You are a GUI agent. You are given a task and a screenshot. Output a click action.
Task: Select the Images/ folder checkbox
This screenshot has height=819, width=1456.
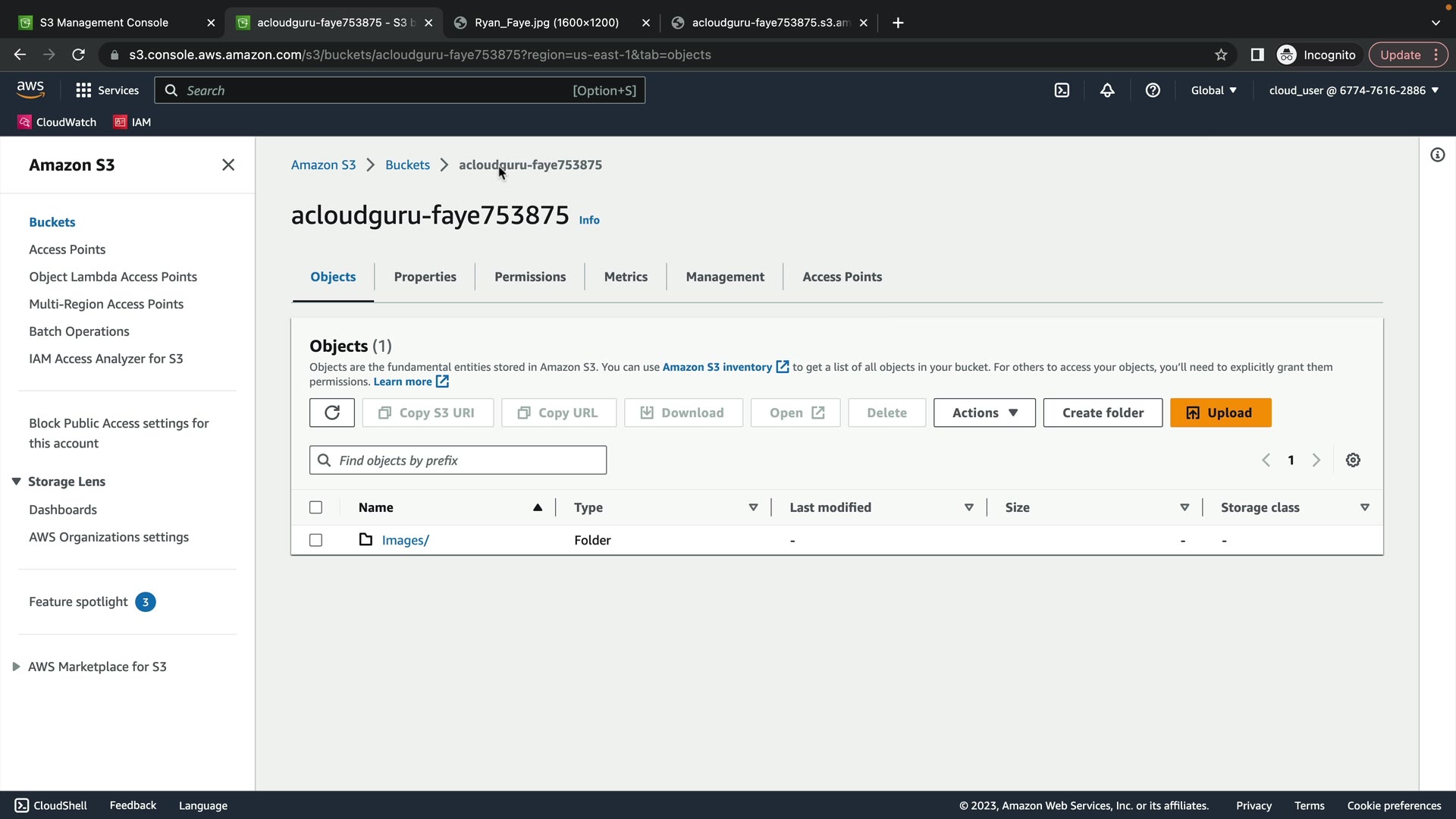pos(316,540)
